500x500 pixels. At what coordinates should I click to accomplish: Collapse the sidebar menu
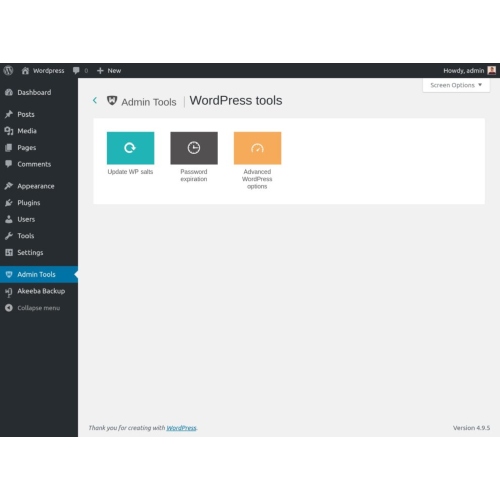[x=39, y=308]
